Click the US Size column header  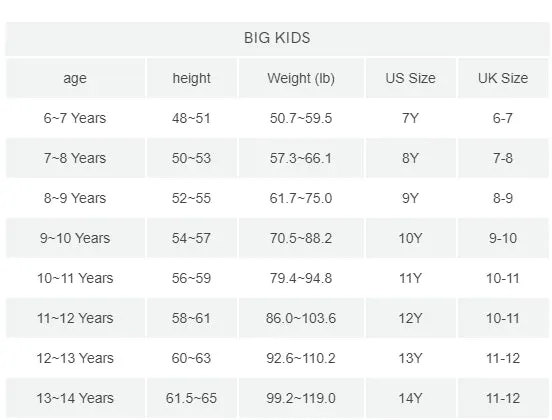[410, 78]
